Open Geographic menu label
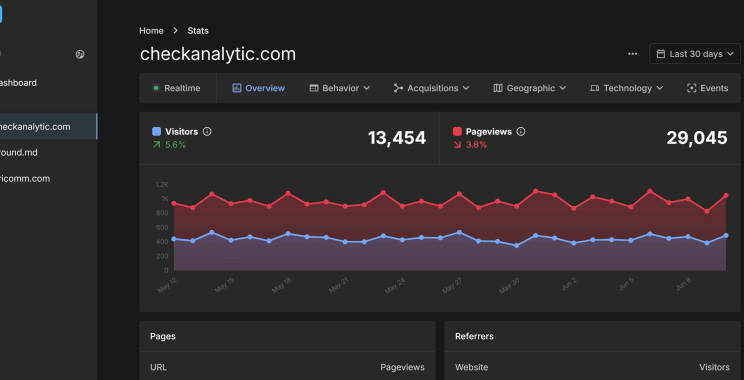744x380 pixels. coord(530,88)
